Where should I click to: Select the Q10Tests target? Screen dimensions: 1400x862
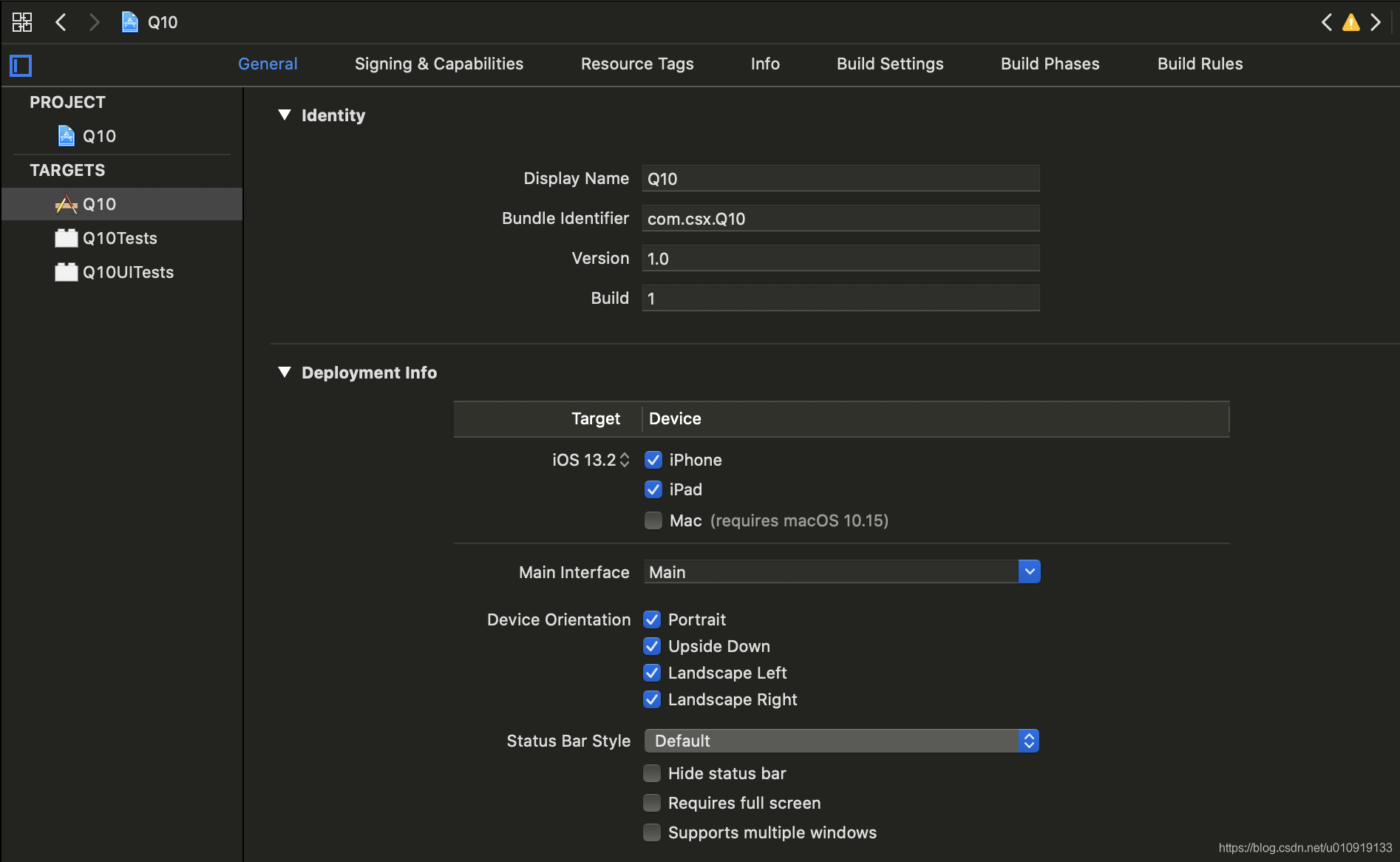click(x=121, y=238)
